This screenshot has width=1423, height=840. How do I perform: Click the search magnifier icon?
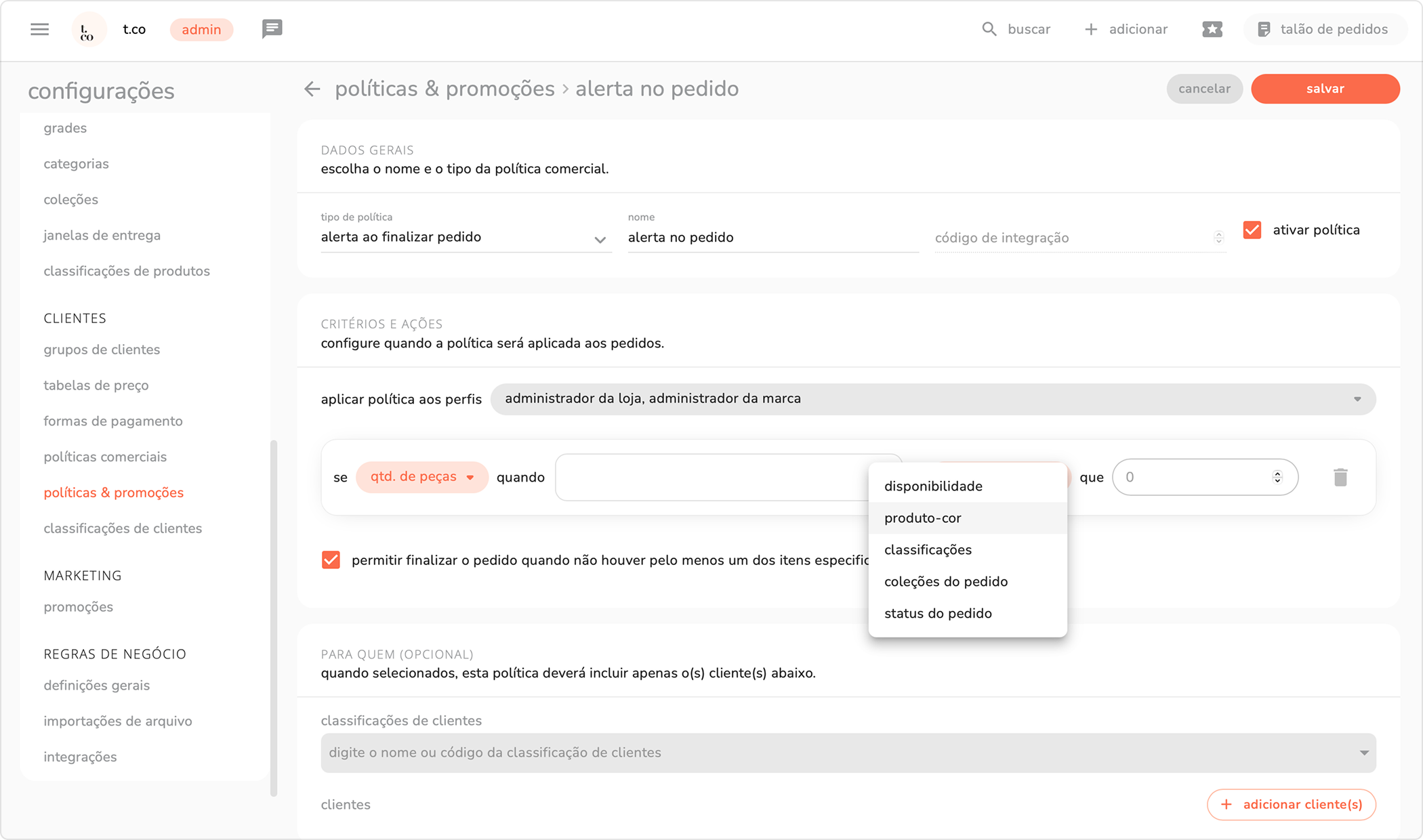989,29
